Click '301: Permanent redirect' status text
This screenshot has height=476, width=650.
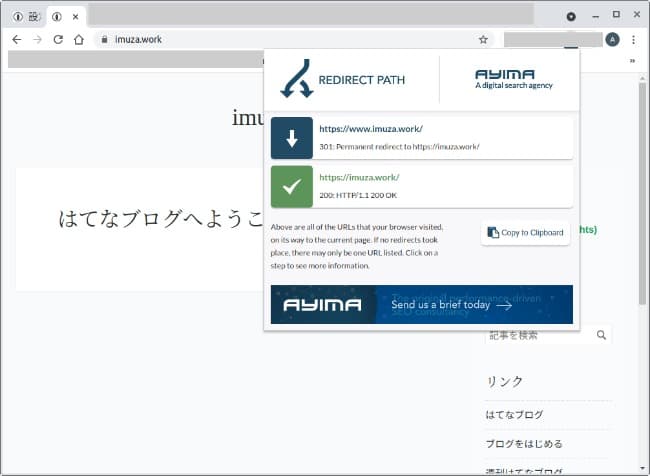click(399, 147)
